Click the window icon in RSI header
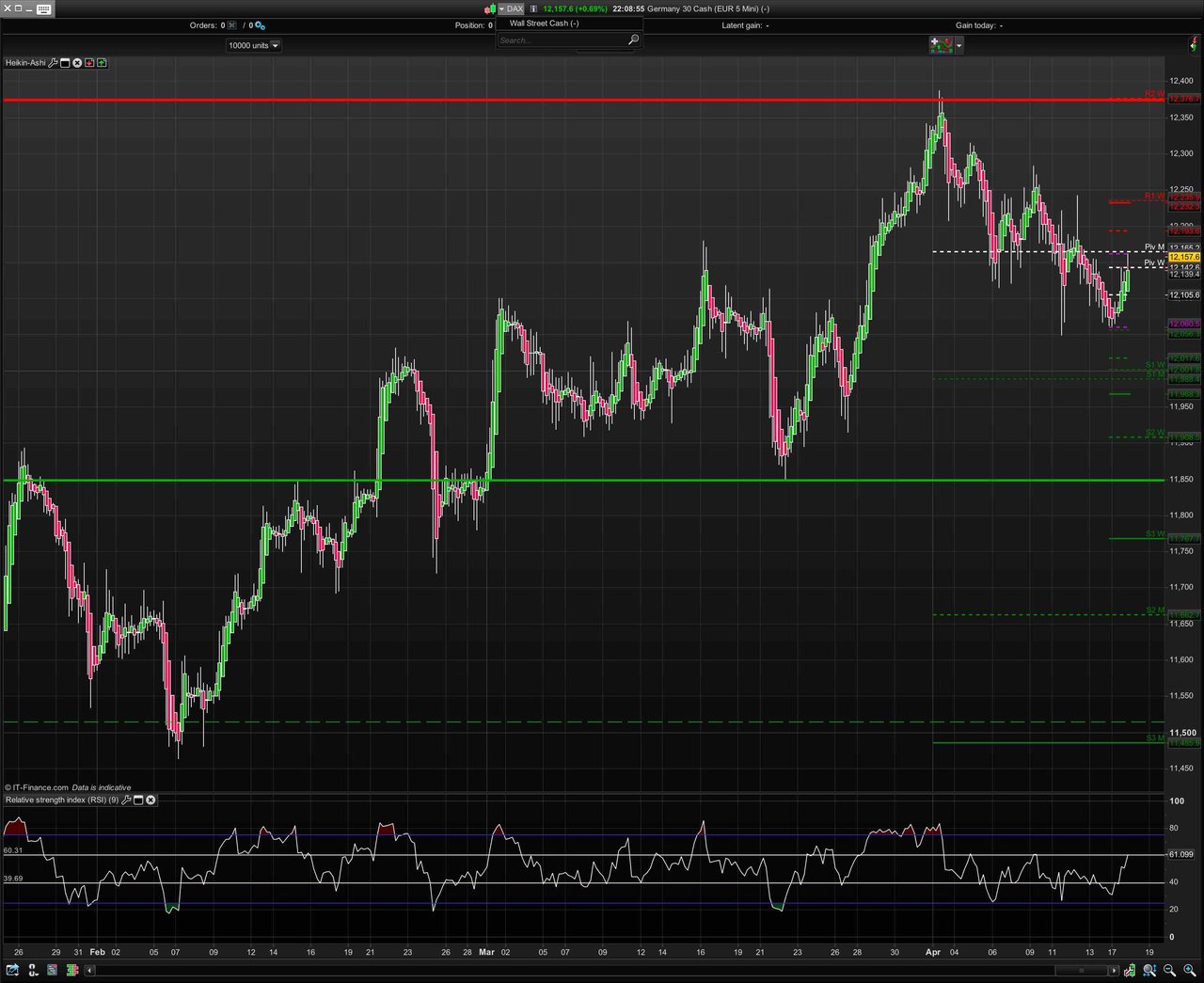This screenshot has height=983, width=1204. point(138,800)
